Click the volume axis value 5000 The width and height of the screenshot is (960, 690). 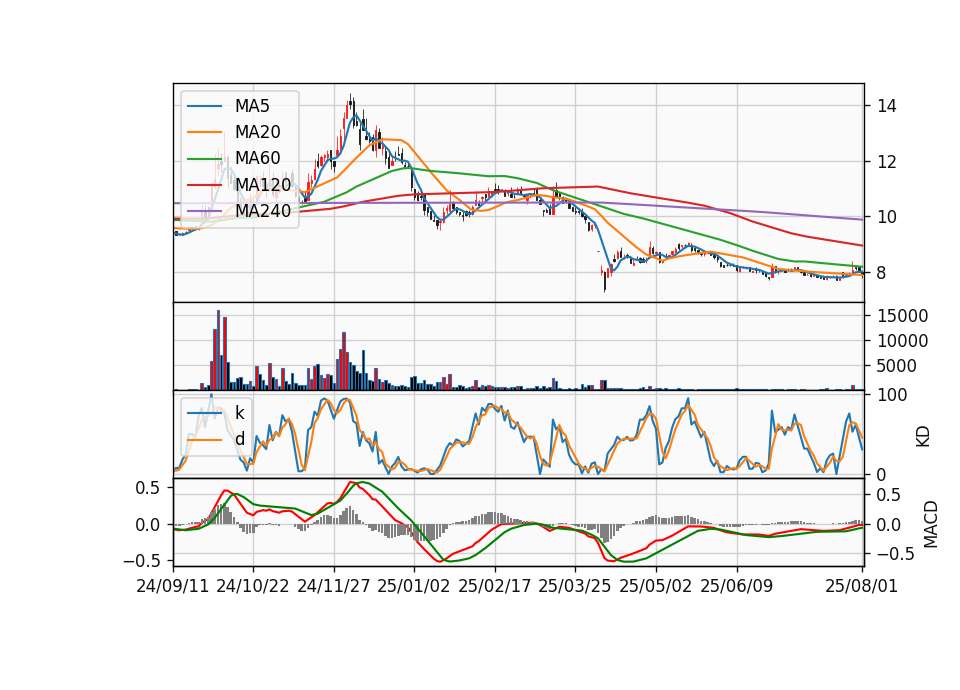point(897,366)
